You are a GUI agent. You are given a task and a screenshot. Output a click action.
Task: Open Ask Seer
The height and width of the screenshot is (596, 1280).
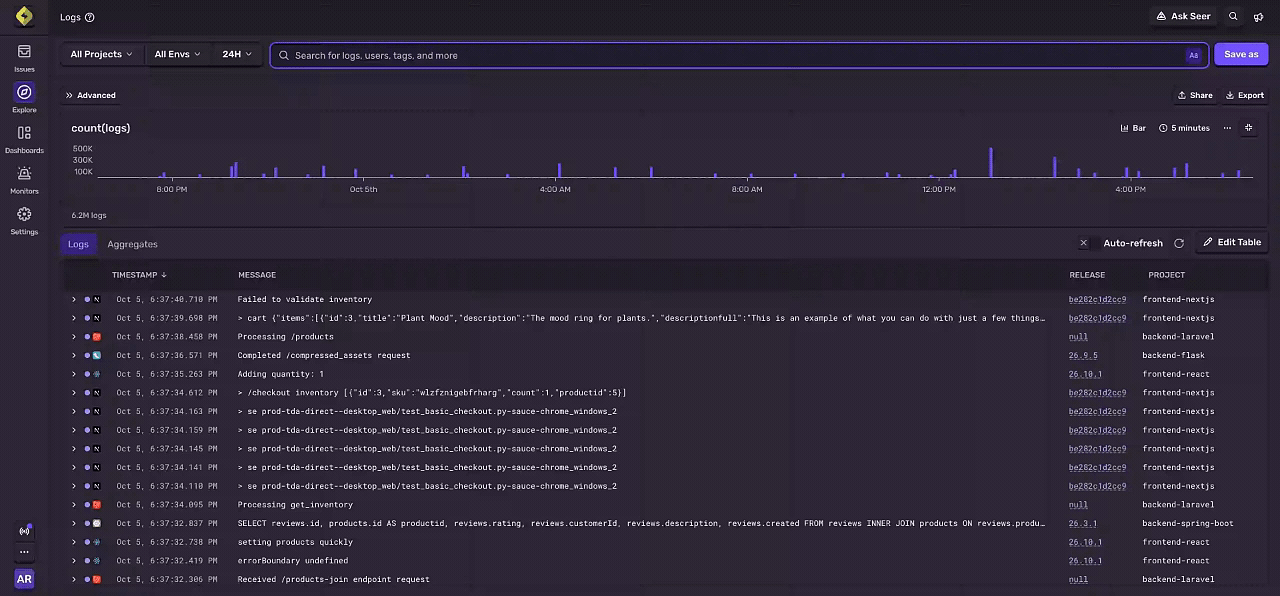click(x=1183, y=16)
